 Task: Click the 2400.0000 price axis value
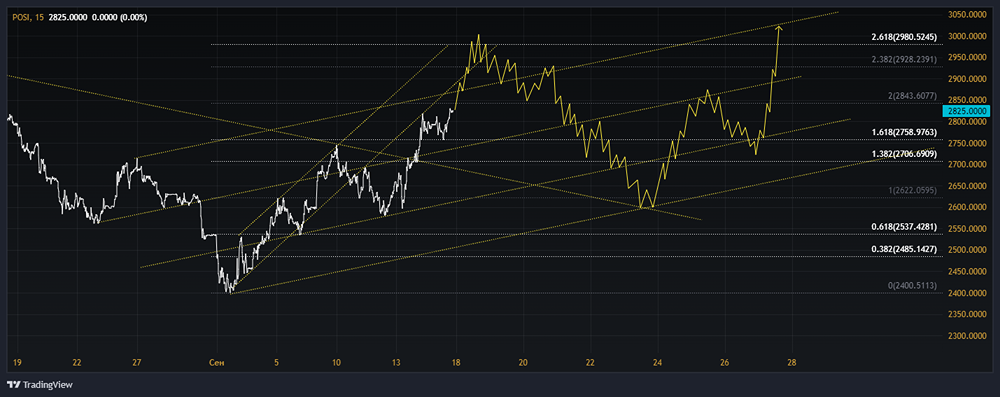[x=967, y=293]
